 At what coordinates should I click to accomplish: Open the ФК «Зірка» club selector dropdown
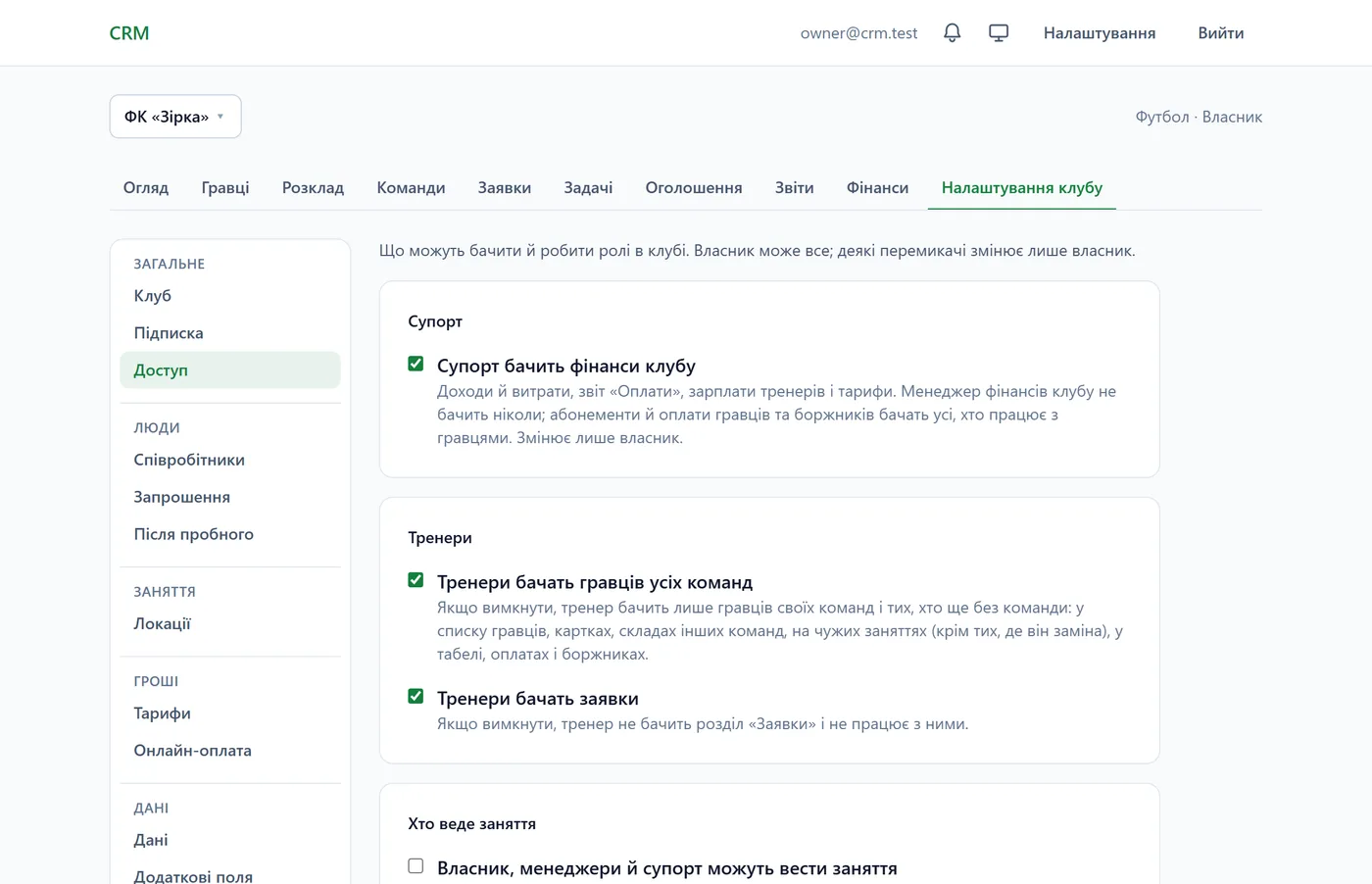(175, 117)
